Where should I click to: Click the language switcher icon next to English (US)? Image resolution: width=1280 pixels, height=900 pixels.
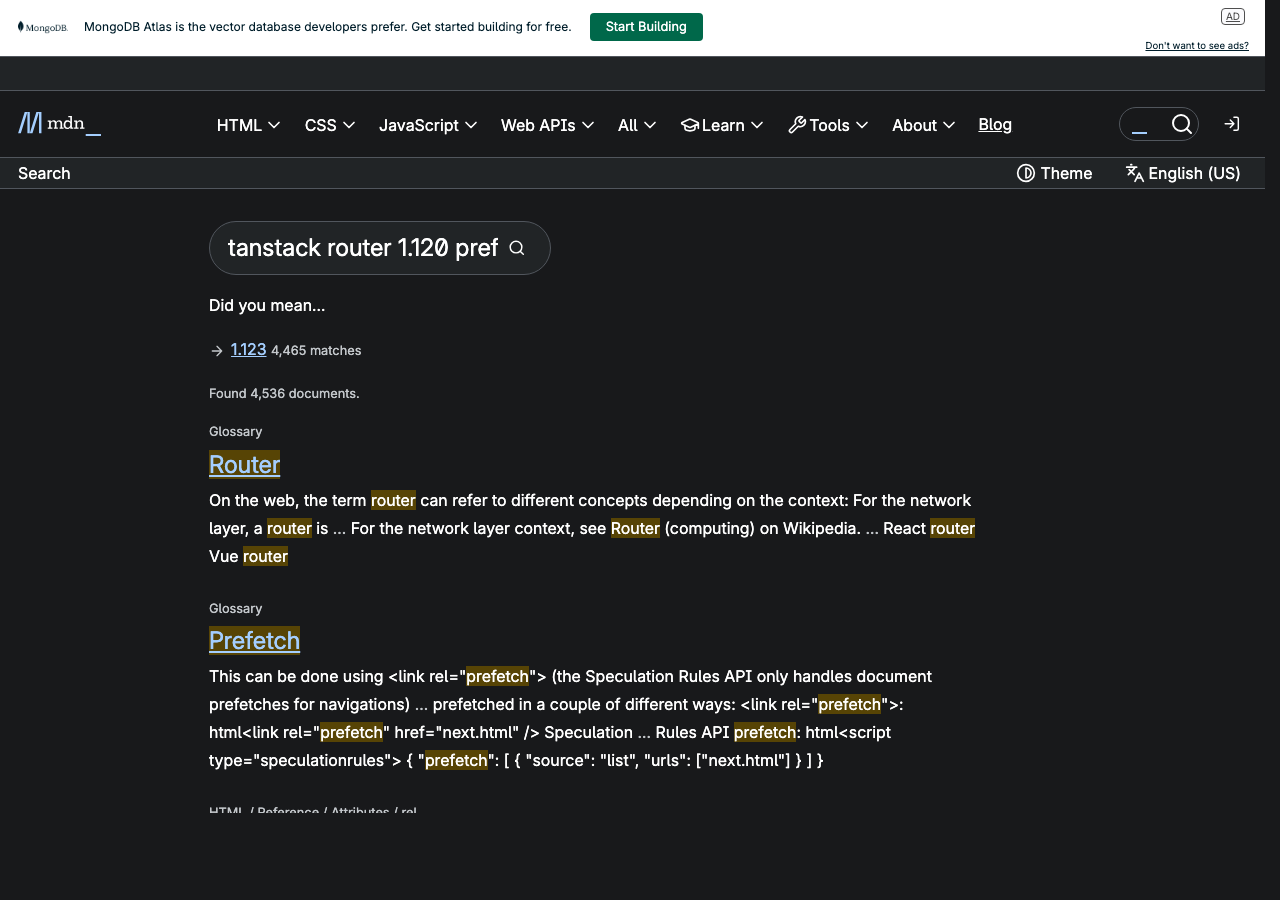[x=1135, y=173]
